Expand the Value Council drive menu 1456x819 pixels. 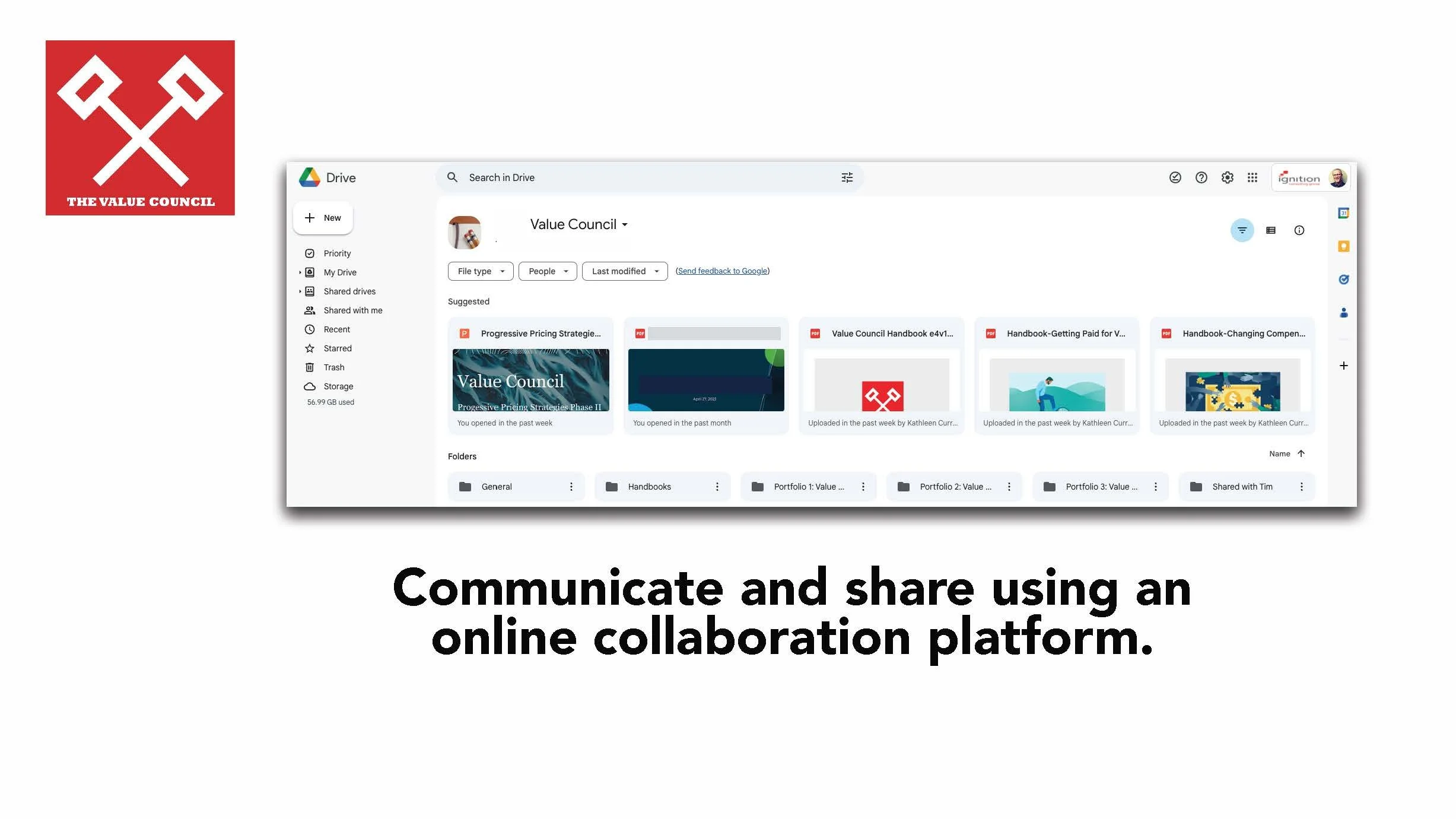click(578, 224)
